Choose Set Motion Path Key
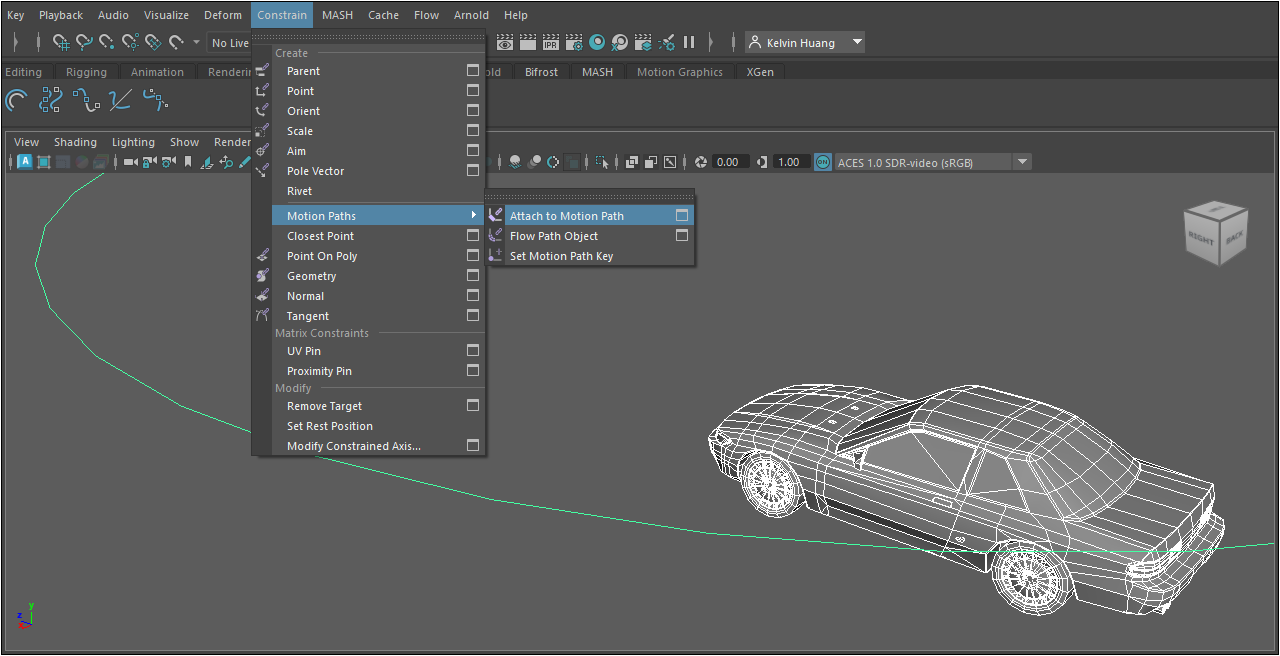 click(561, 256)
